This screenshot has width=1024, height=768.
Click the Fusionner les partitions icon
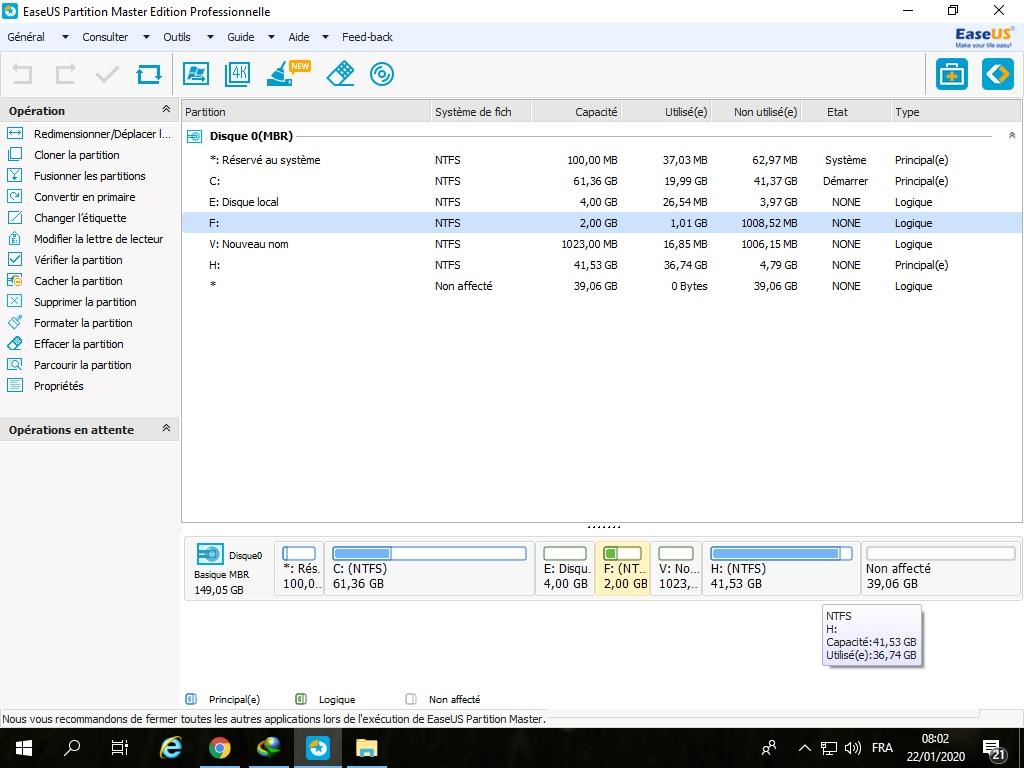pos(14,175)
